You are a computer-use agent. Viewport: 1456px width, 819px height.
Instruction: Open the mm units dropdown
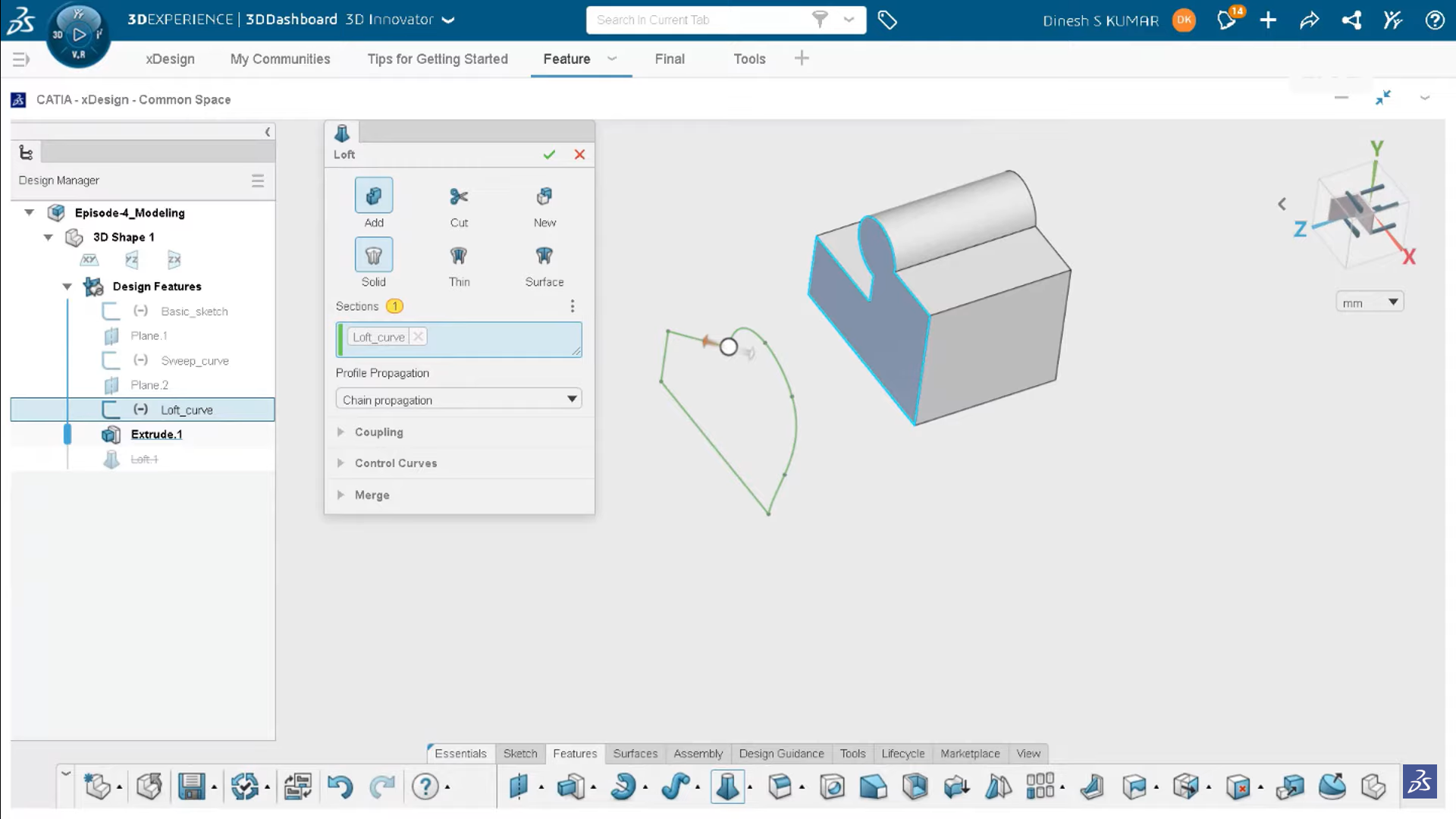point(1370,303)
